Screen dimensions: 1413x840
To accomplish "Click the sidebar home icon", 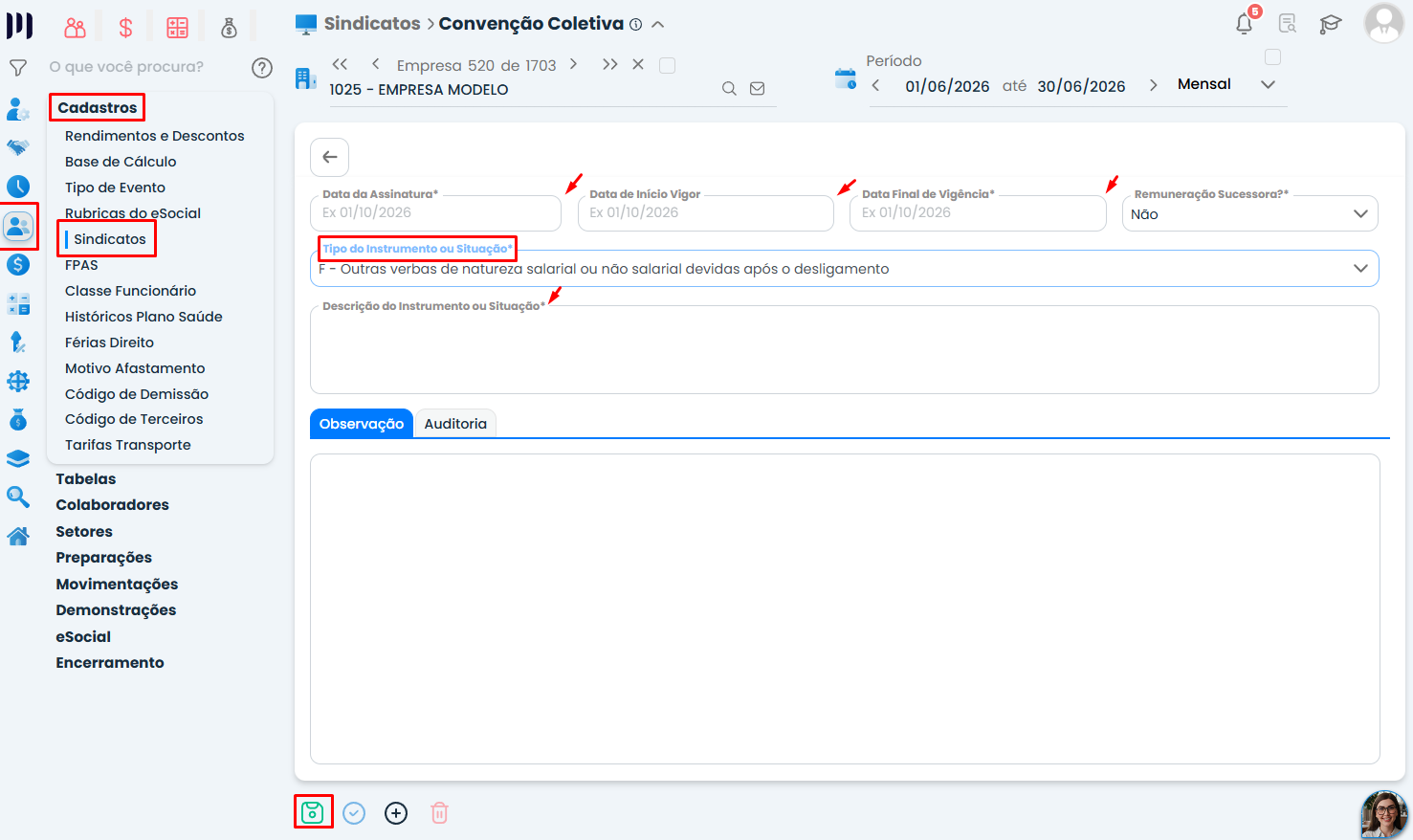I will 18,537.
